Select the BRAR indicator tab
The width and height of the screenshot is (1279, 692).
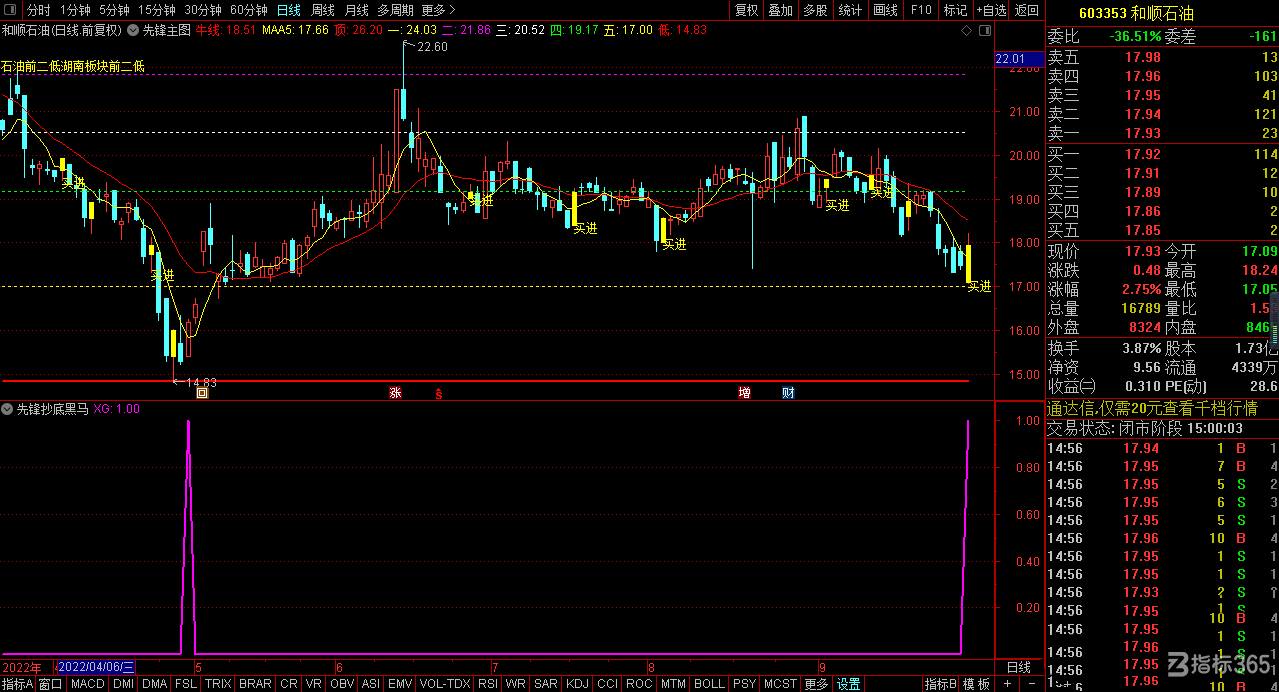point(256,684)
